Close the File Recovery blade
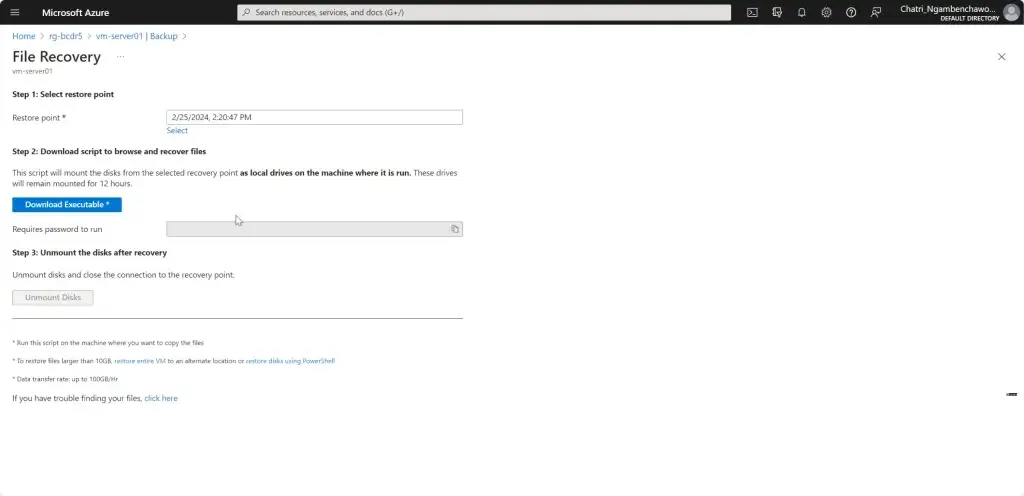The width and height of the screenshot is (1024, 496). coord(1001,57)
